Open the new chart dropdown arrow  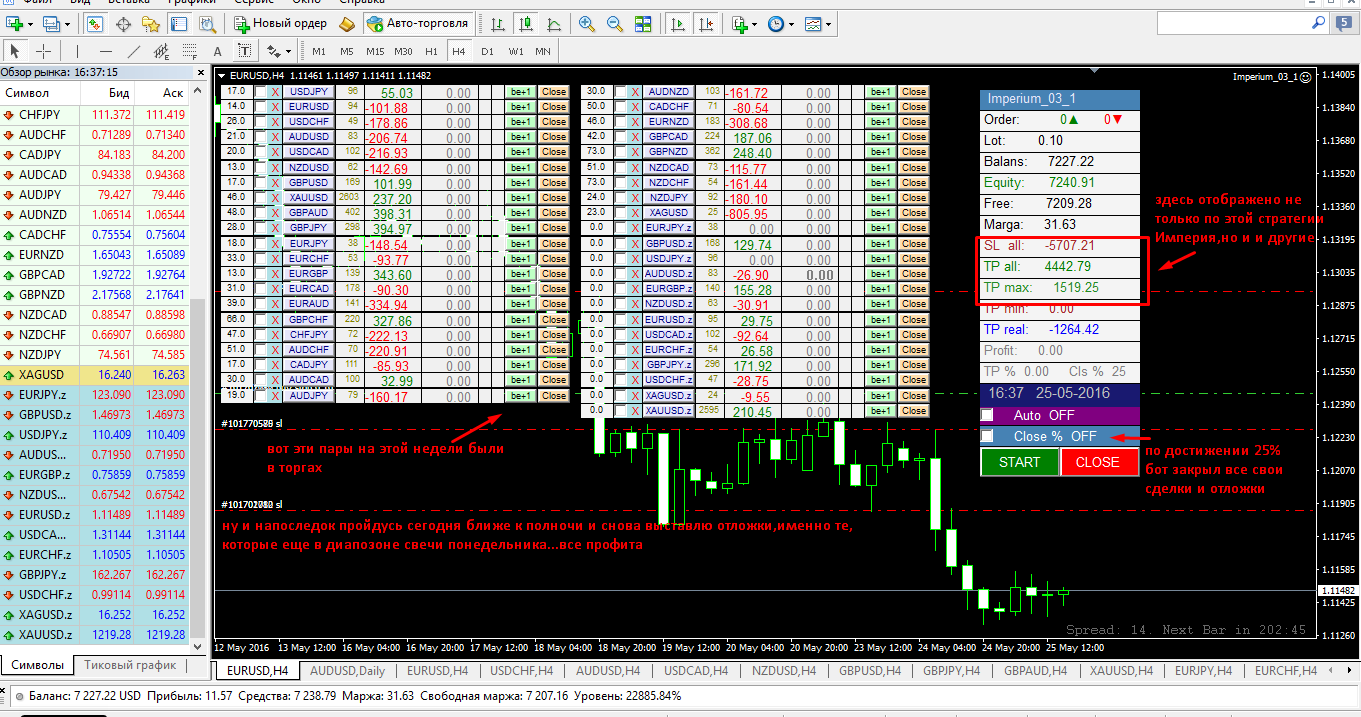point(31,22)
